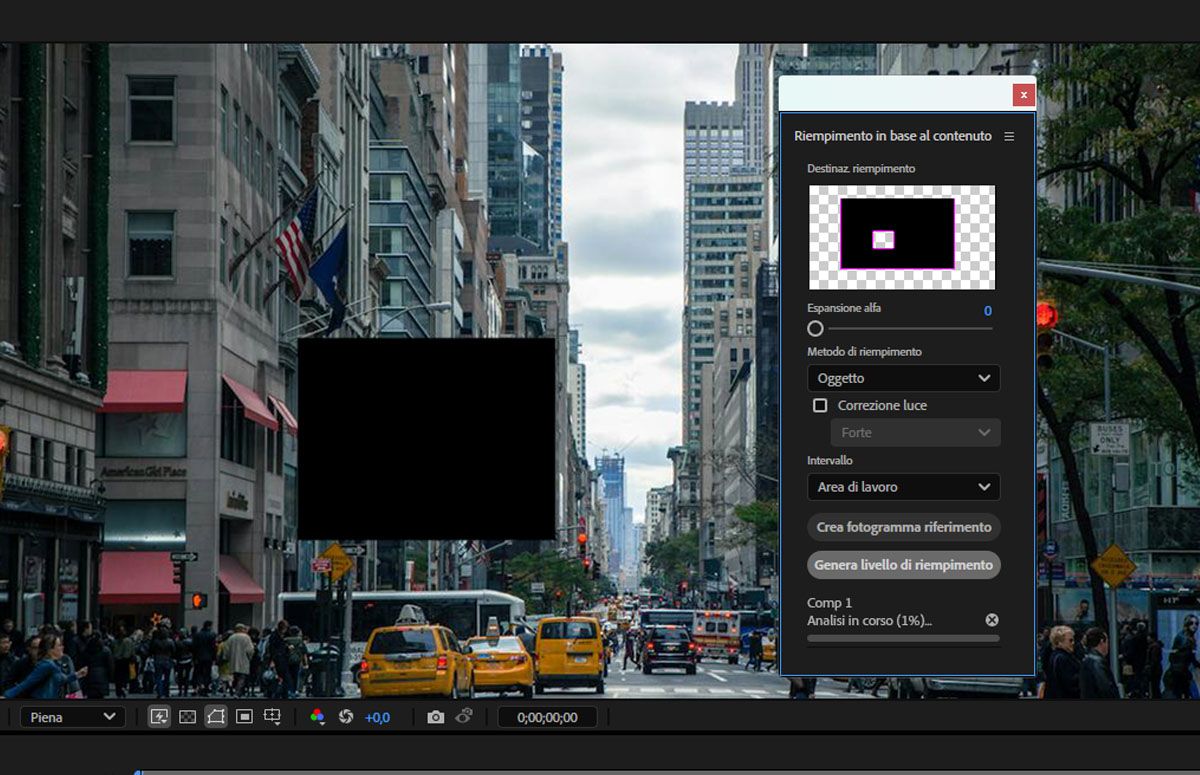
Task: Open grid and guide options icon
Action: [x=272, y=717]
